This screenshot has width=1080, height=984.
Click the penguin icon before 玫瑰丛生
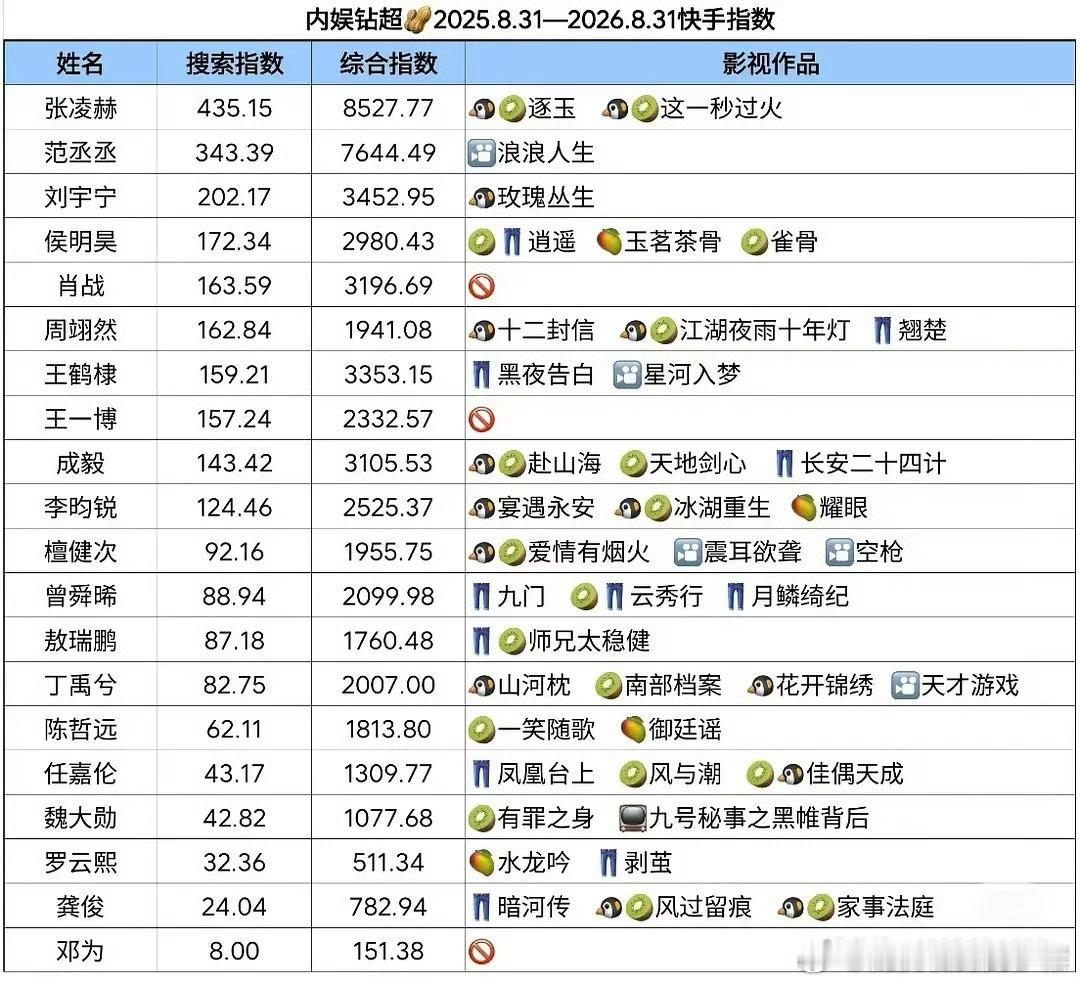click(x=481, y=198)
